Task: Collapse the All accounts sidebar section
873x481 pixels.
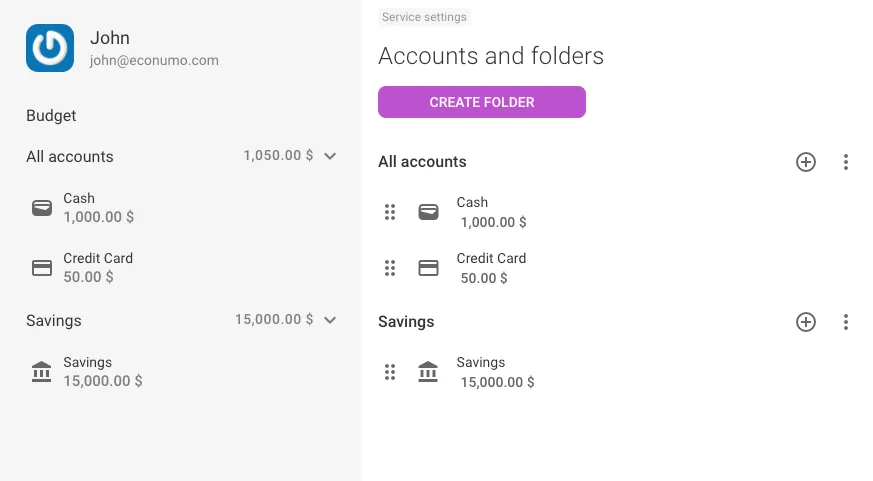Action: point(330,156)
